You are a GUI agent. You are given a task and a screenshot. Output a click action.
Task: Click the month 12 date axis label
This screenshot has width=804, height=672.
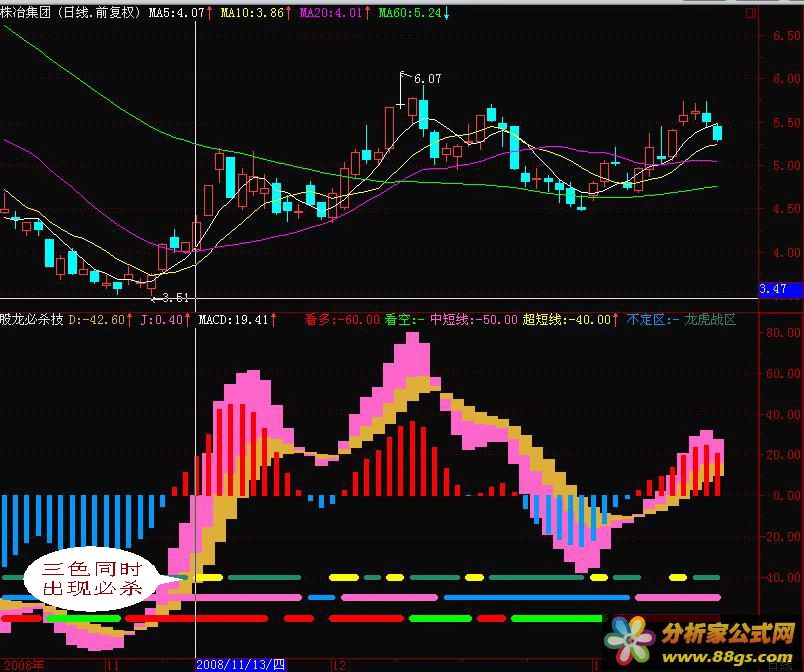(x=339, y=665)
